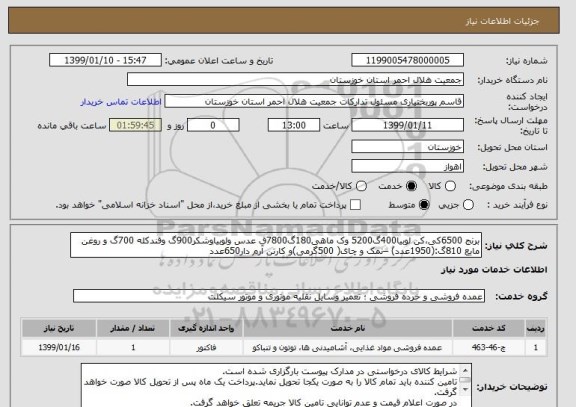The height and width of the screenshot is (407, 576).
Task: Click the delivery city field اهواز
Action: (407, 166)
